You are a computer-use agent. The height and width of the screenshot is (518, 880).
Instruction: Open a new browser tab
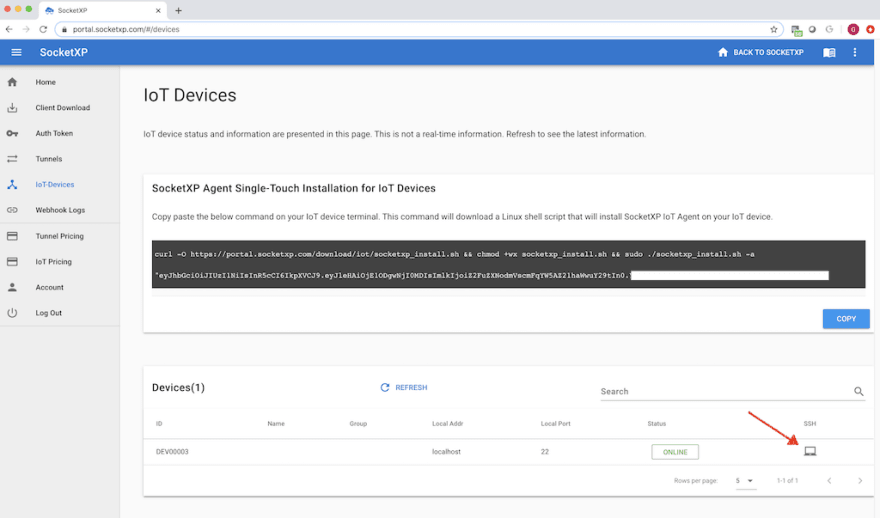[178, 10]
